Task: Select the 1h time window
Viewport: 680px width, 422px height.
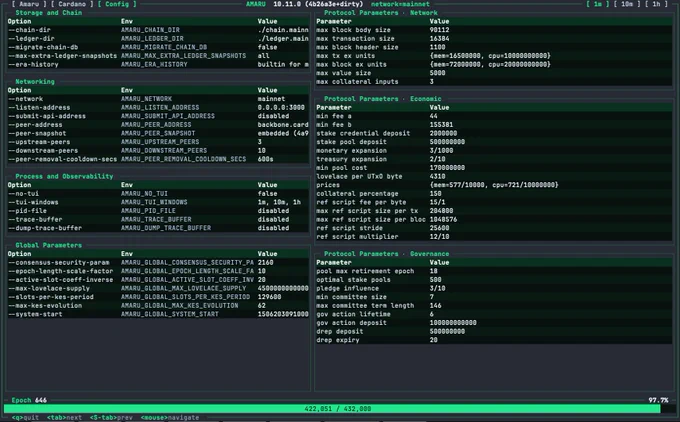Action: point(656,4)
